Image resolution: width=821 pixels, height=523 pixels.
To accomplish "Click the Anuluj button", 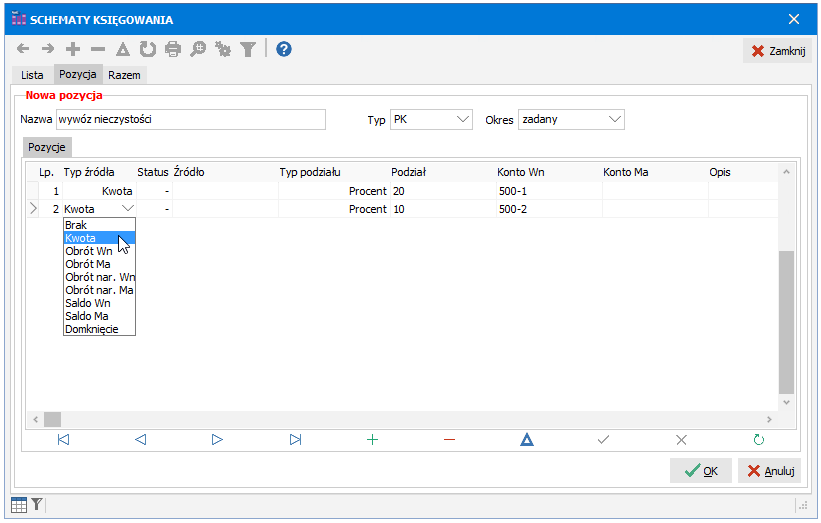I will pyautogui.click(x=770, y=471).
